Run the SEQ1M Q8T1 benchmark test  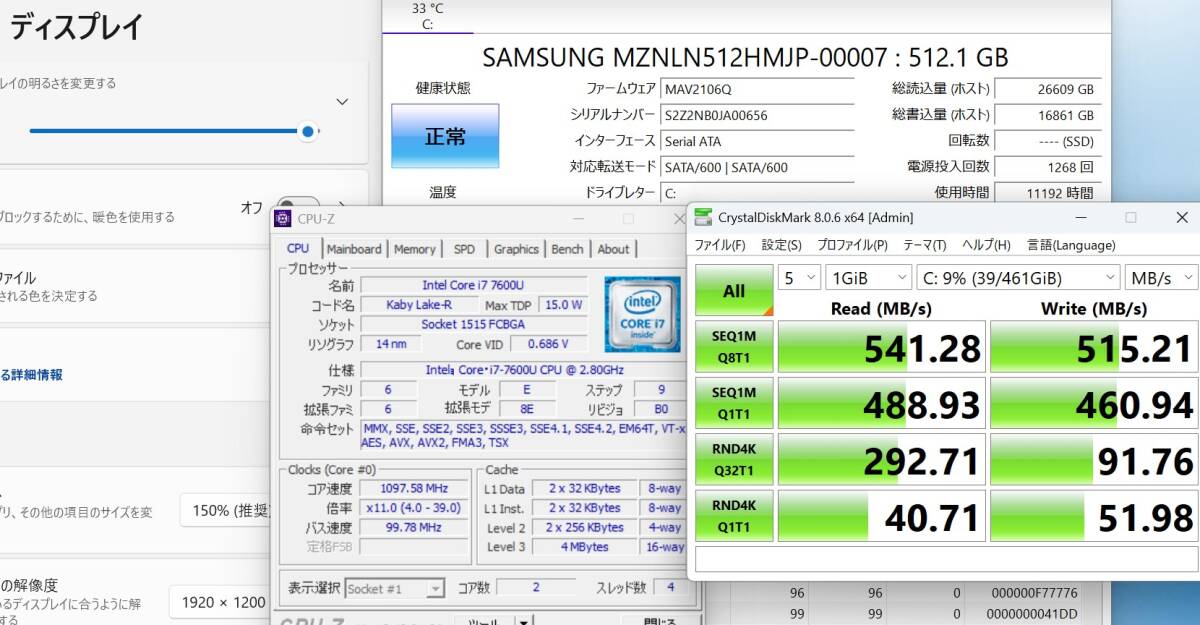point(734,346)
